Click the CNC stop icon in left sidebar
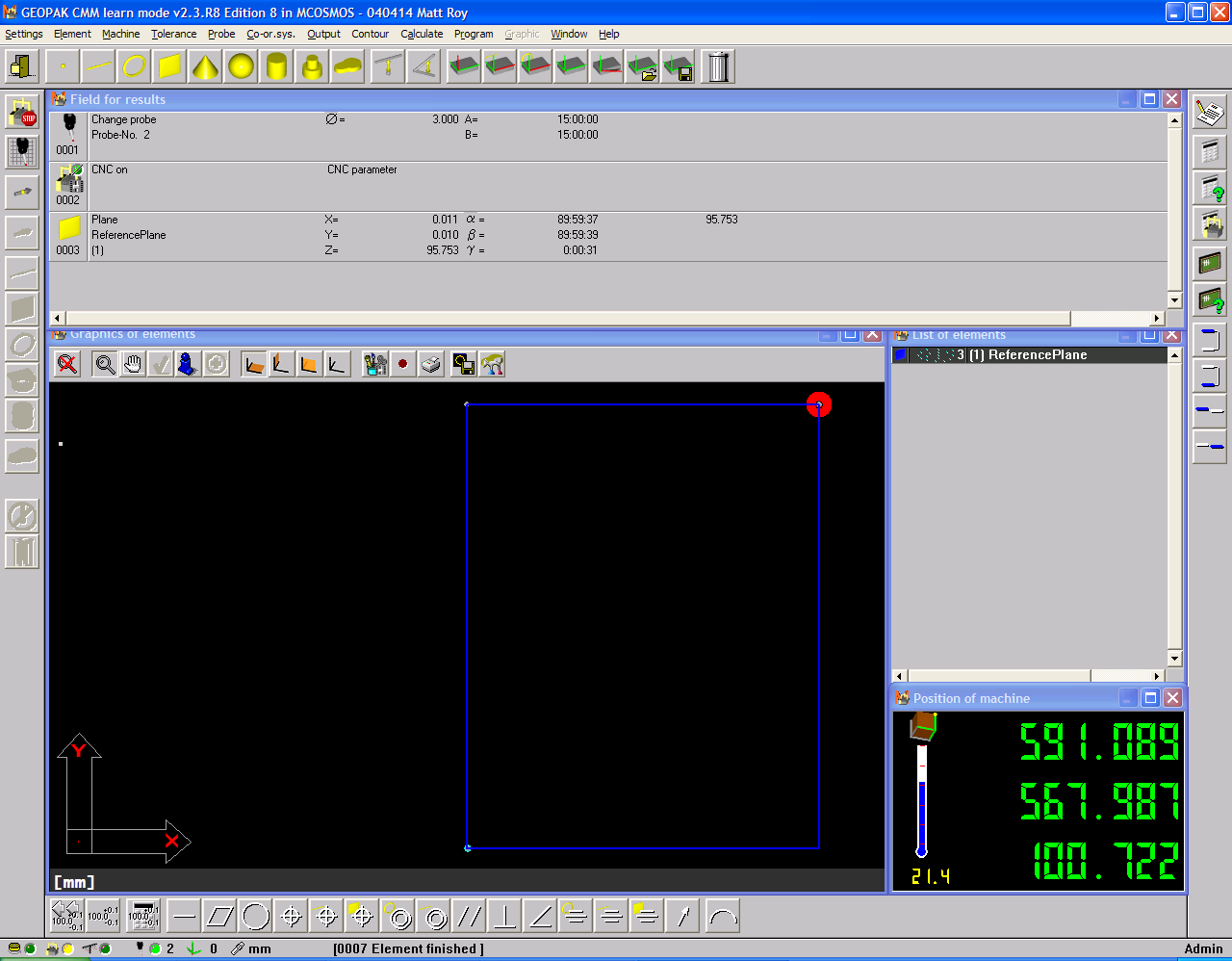 [22, 111]
